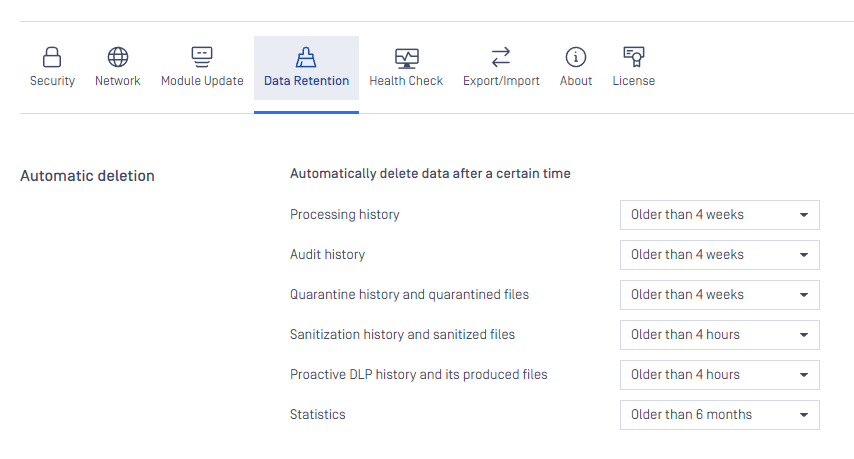The width and height of the screenshot is (854, 459).
Task: Expand the Proactive DLP history dropdown
Action: click(x=719, y=375)
